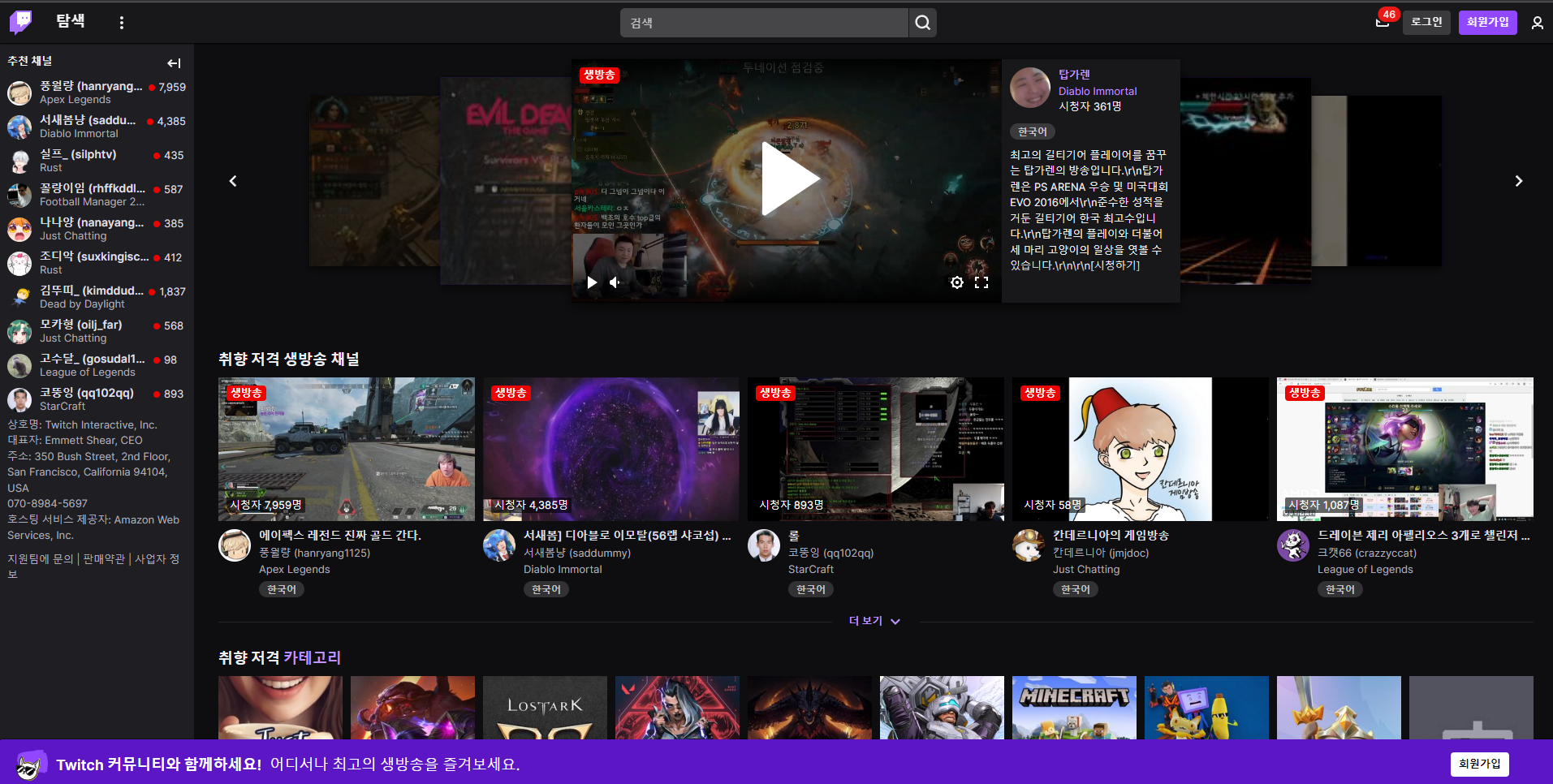Open the 칸데르니아 stream thumbnail with 58 viewers
Viewport: 1553px width, 784px height.
click(1141, 449)
